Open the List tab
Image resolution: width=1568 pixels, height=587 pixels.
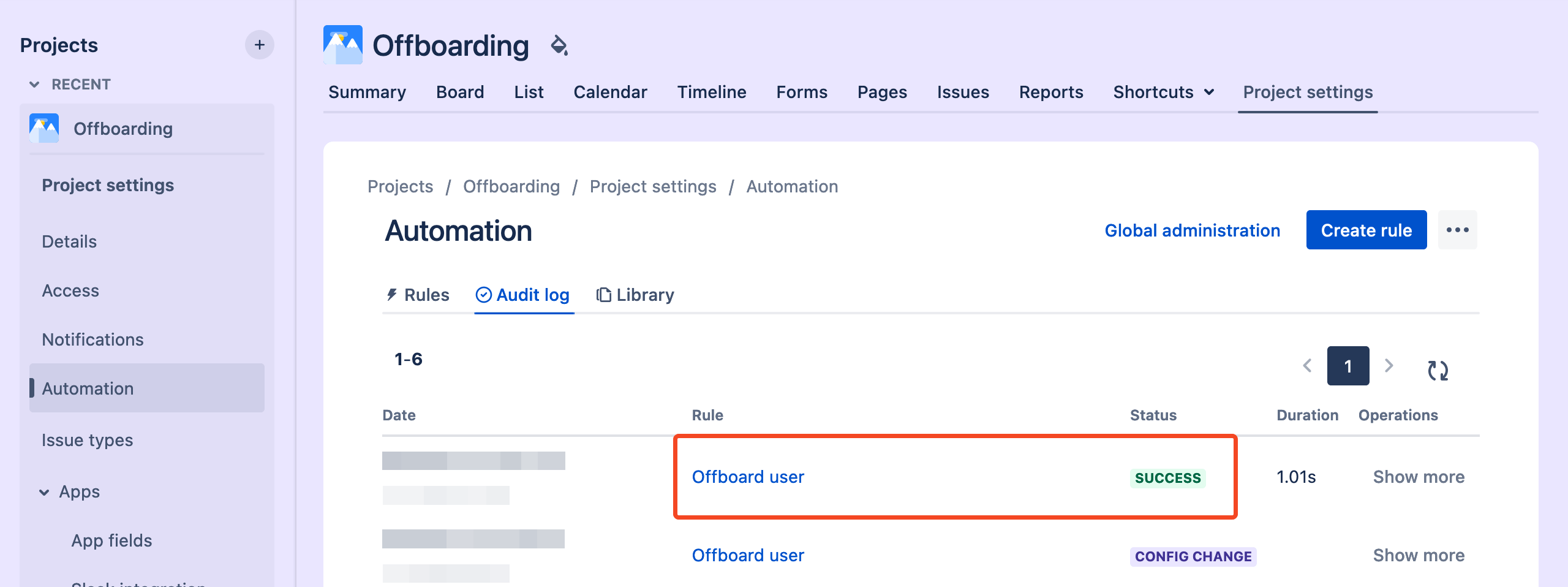click(x=529, y=92)
